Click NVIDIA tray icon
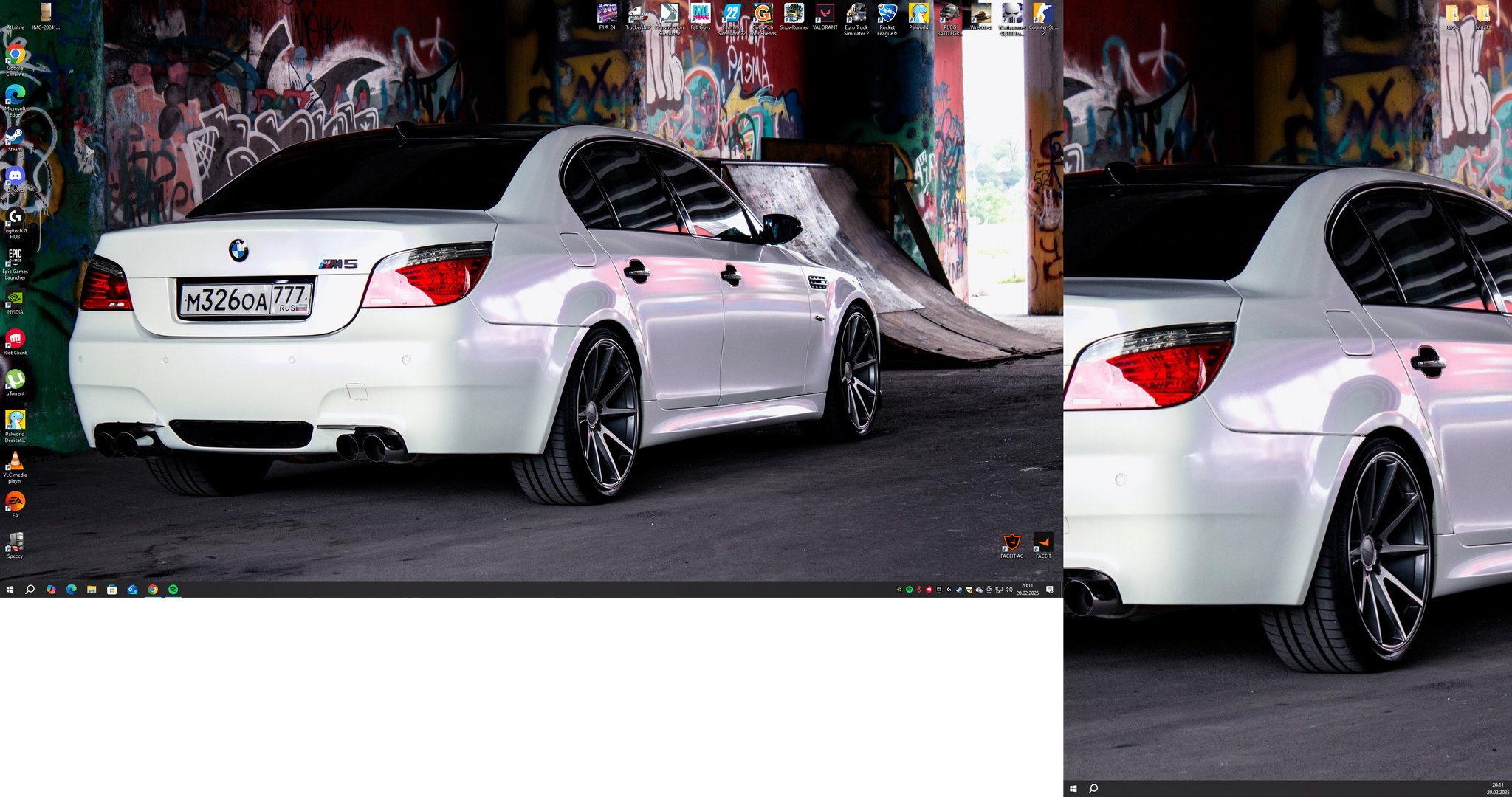The width and height of the screenshot is (1512, 797). (x=899, y=590)
